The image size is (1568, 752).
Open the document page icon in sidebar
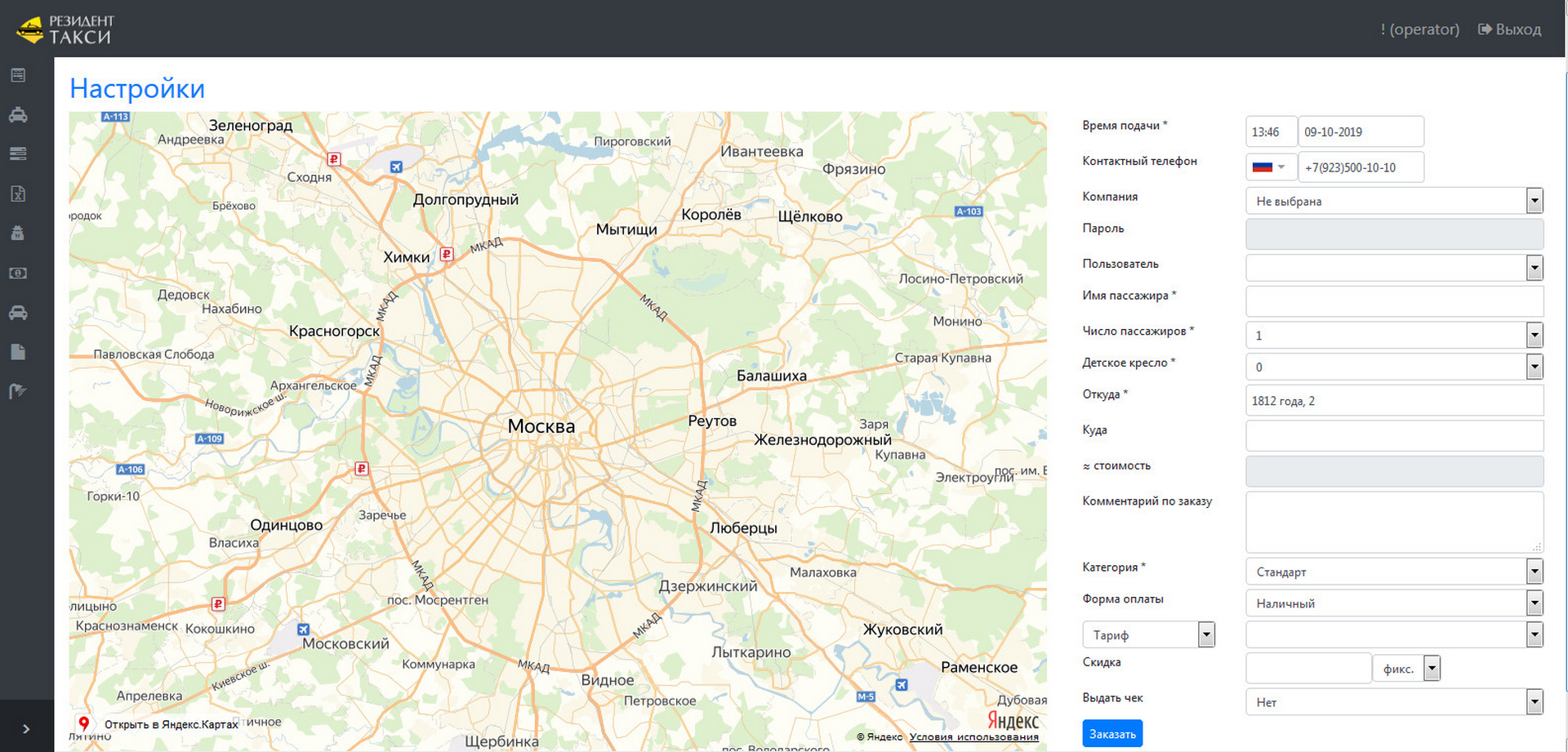point(18,351)
